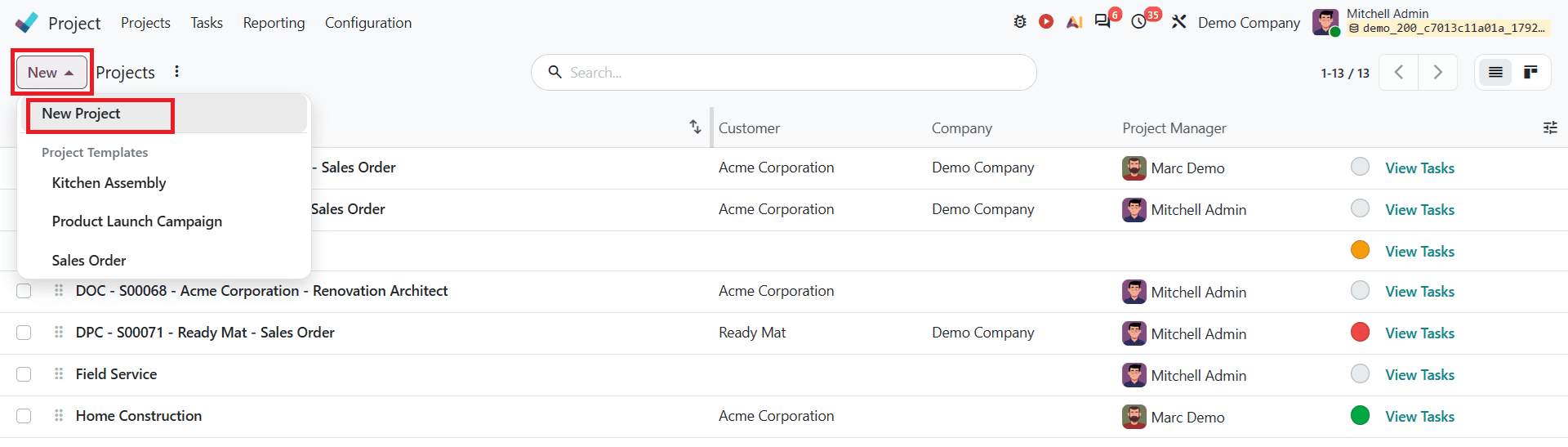This screenshot has height=447, width=1568.
Task: Click the wrench and screwdriver tools icon
Action: pos(1178,22)
